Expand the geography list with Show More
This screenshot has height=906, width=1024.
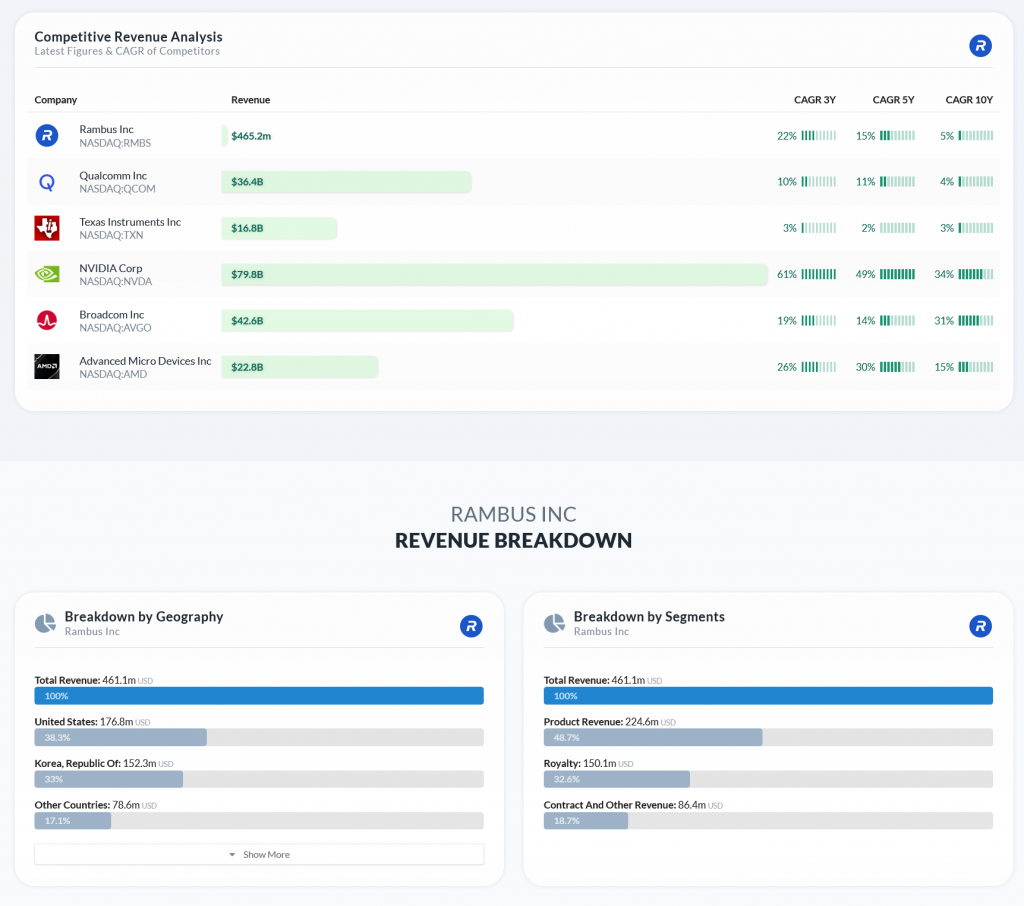pos(259,854)
